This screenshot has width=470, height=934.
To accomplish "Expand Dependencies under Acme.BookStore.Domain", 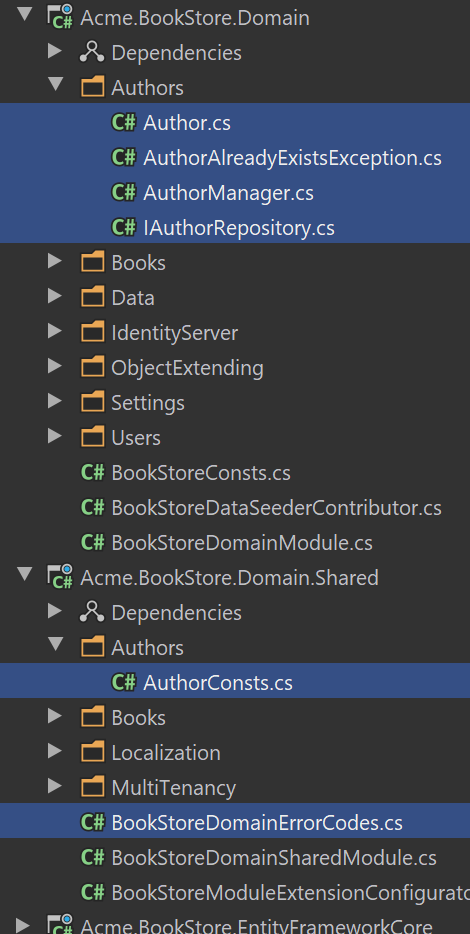I will click(55, 51).
